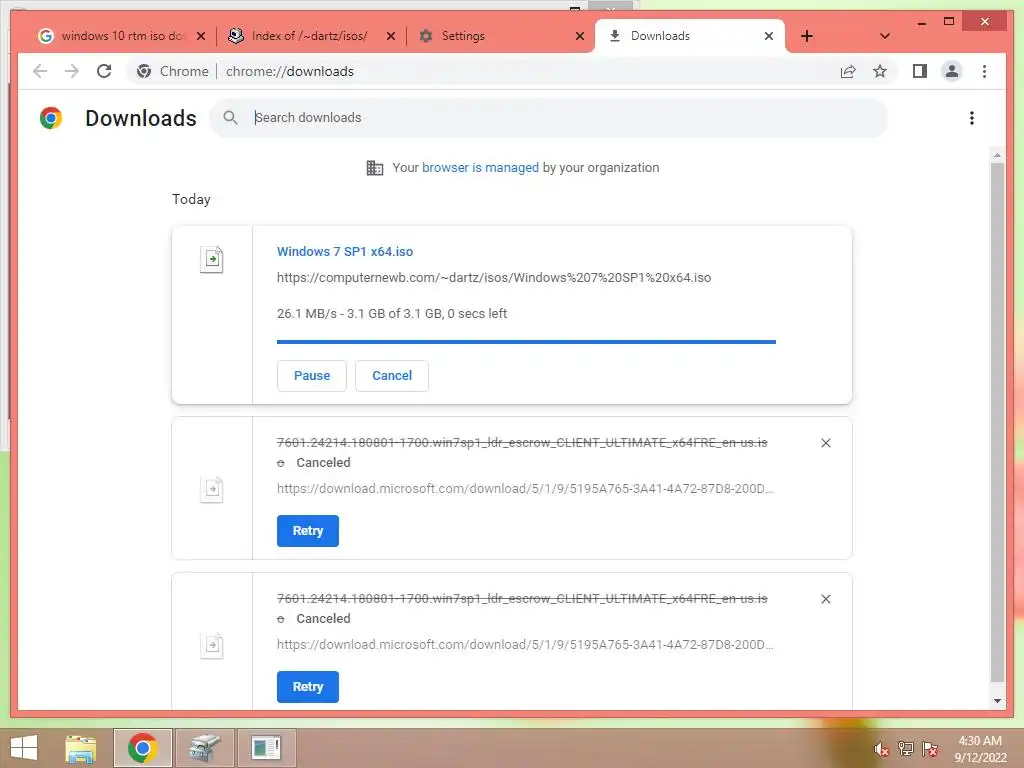Click the file icon of second canceled download
1024x768 pixels.
click(212, 645)
